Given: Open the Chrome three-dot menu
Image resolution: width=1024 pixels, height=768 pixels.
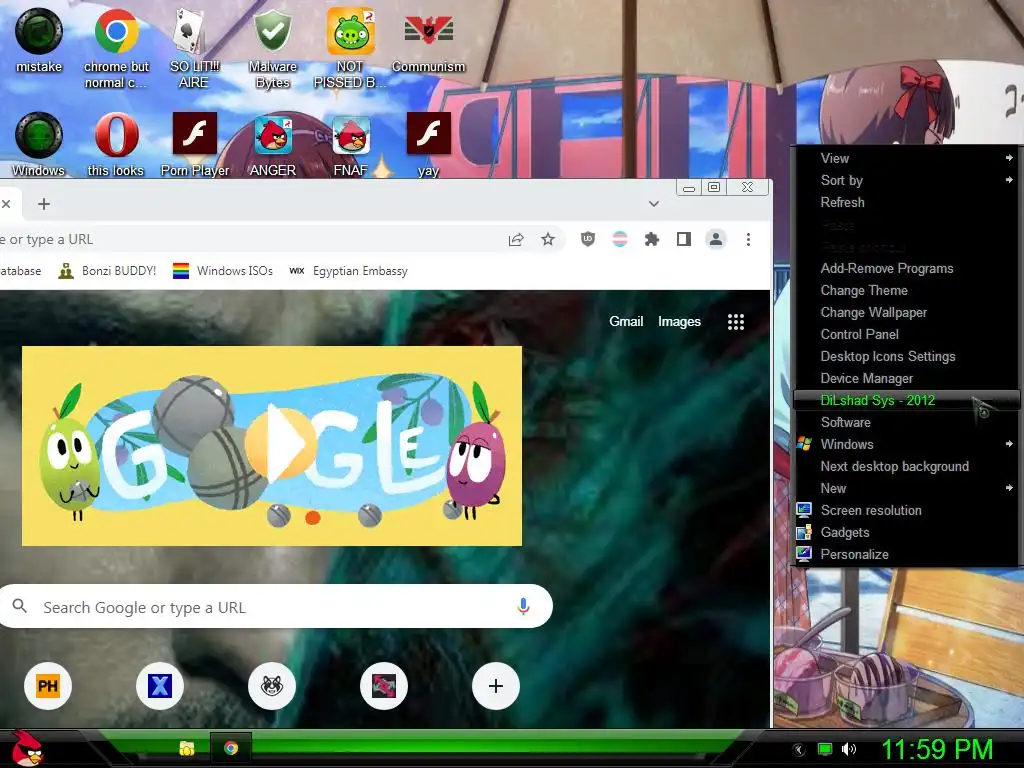Looking at the screenshot, I should tap(748, 240).
